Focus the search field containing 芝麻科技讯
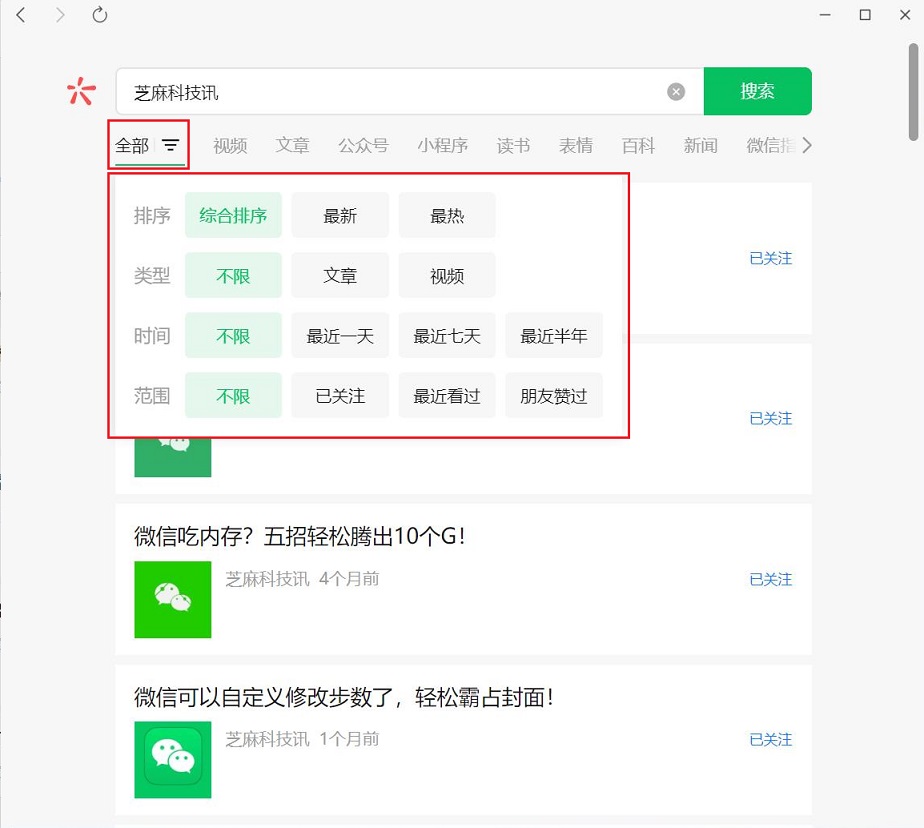 click(410, 91)
